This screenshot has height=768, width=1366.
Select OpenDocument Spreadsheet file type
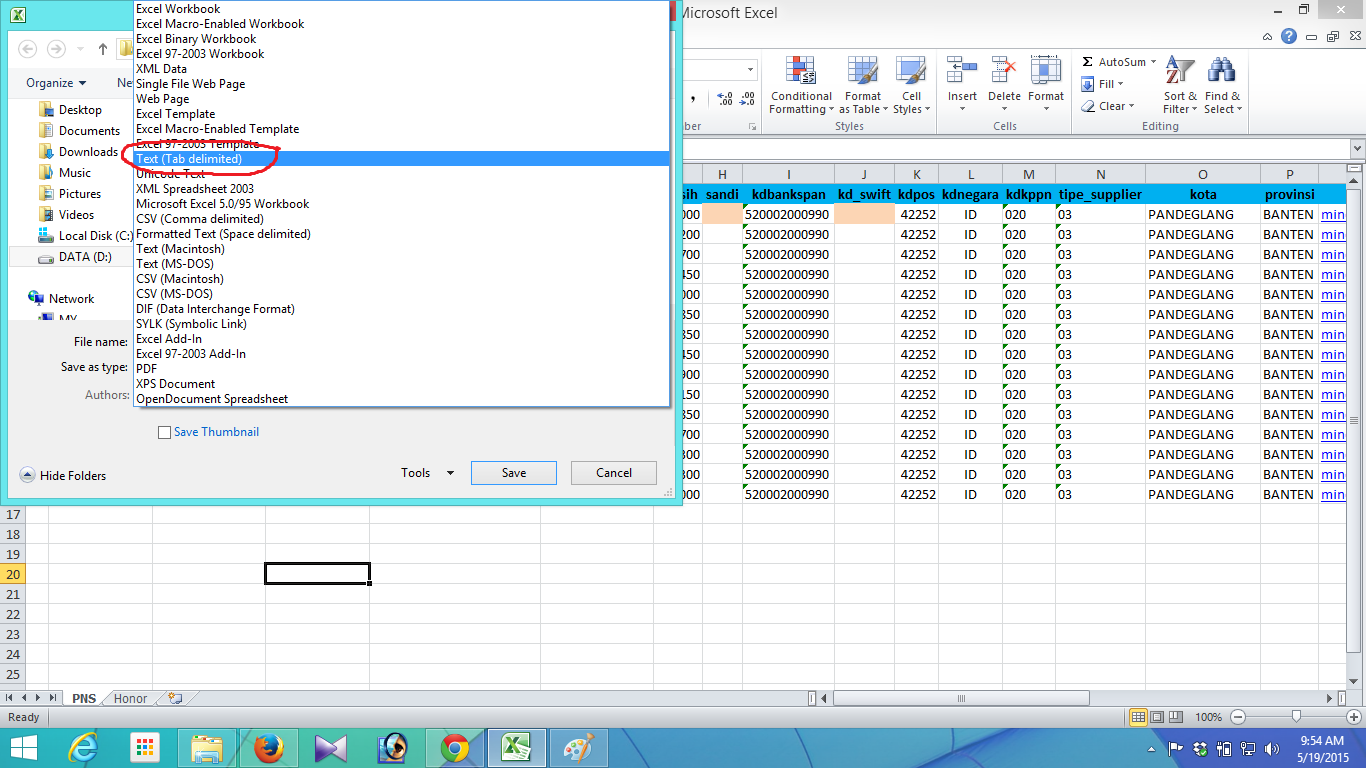click(401, 398)
